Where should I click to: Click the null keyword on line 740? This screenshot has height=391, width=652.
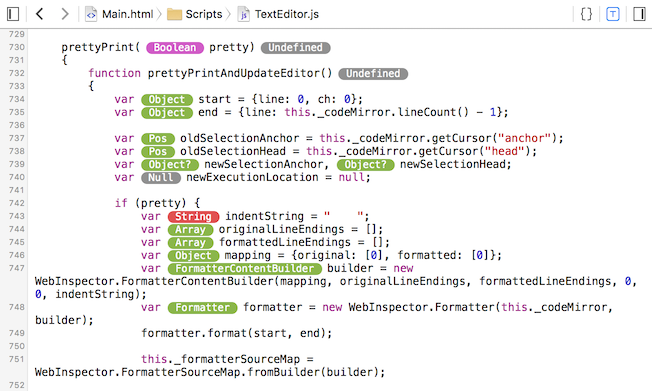pos(351,177)
